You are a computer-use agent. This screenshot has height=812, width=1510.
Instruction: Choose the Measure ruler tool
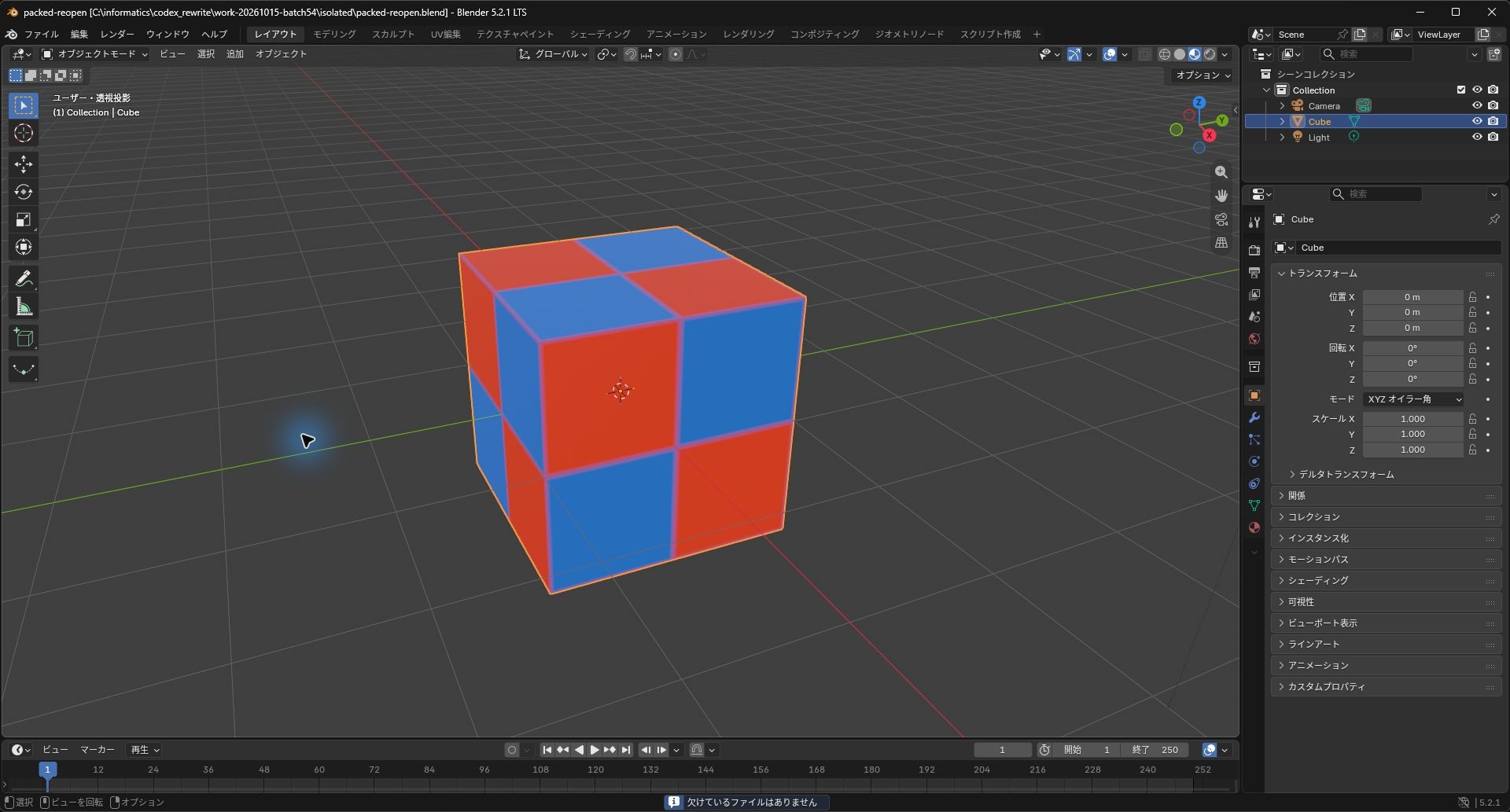24,307
